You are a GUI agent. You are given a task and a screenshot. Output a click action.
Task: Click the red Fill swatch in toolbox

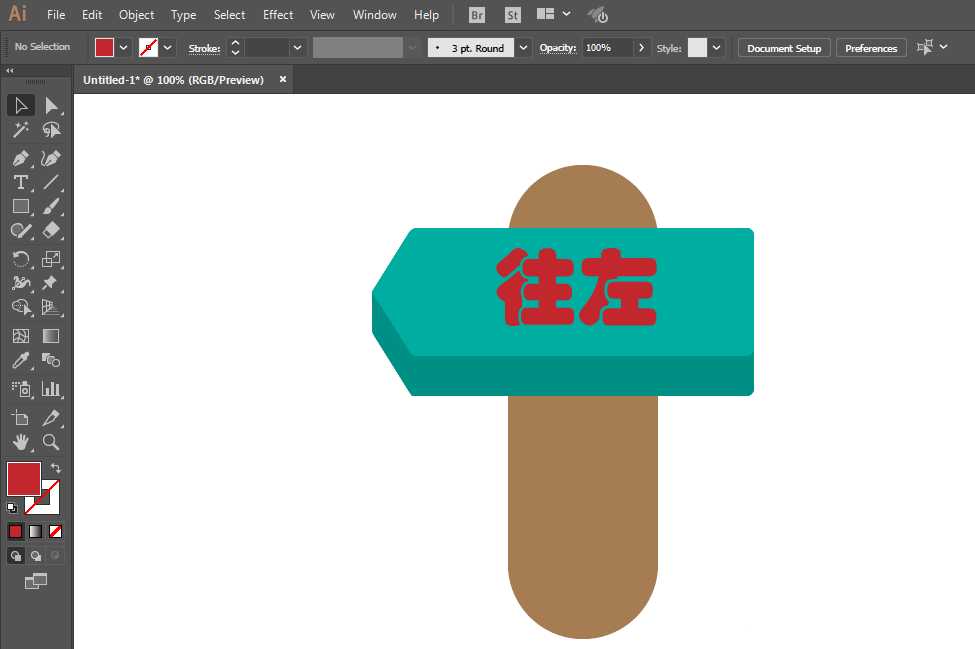[24, 478]
